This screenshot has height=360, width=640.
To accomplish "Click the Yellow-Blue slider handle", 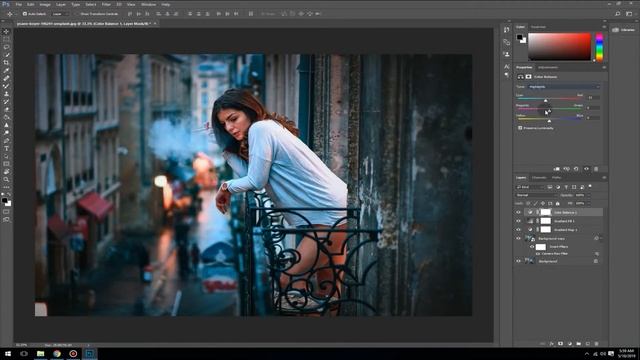I will tap(549, 121).
